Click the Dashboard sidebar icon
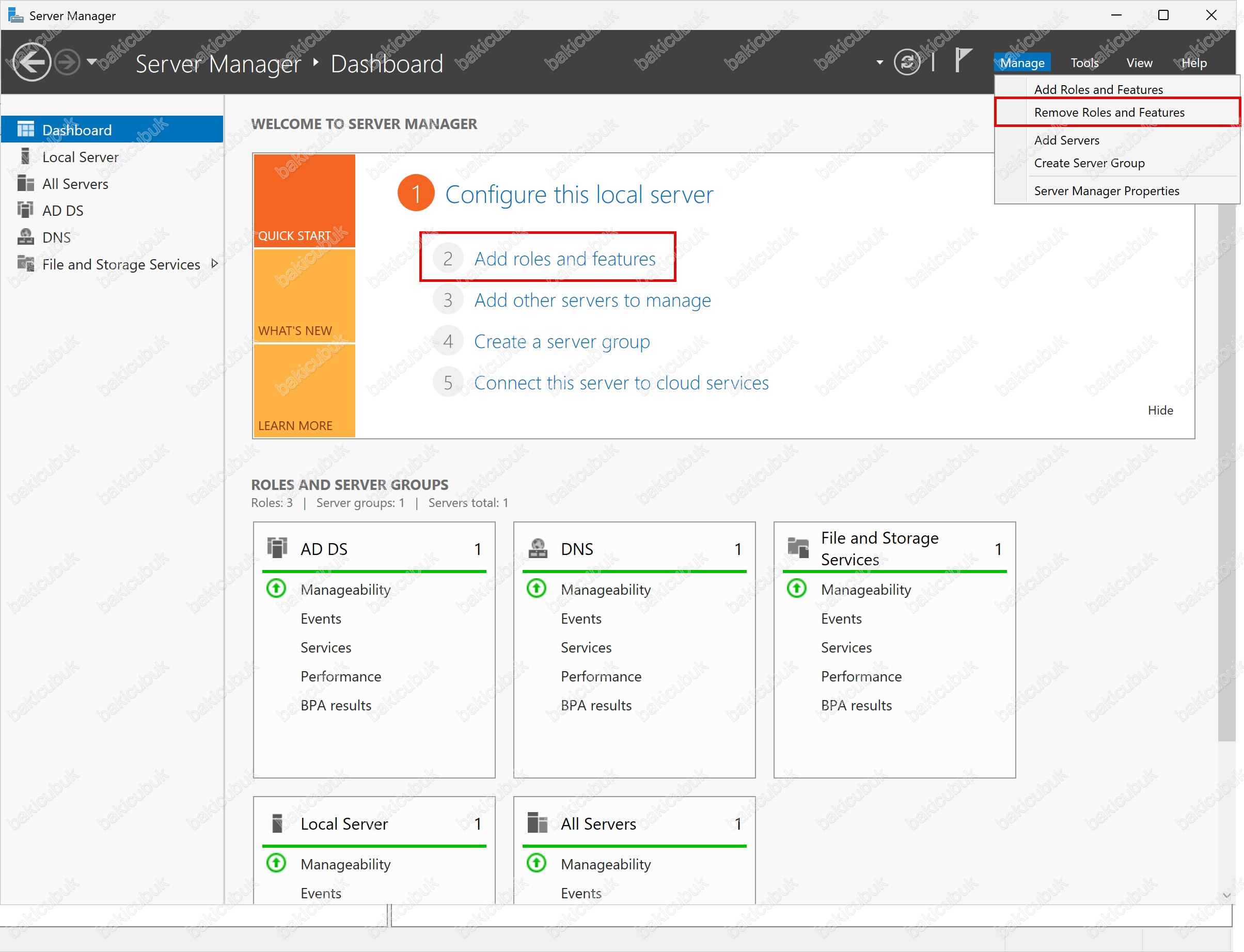Screen dimensions: 1244x952 [25, 129]
